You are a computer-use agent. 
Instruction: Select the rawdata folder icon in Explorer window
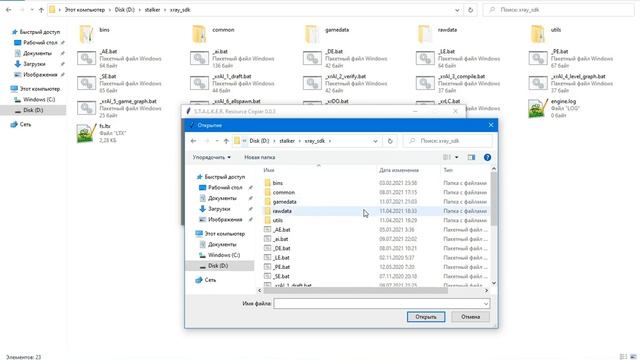pos(425,34)
